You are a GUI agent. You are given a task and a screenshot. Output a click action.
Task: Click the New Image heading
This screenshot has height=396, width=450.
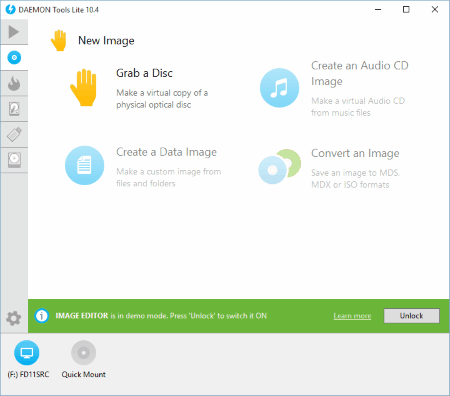click(x=106, y=41)
